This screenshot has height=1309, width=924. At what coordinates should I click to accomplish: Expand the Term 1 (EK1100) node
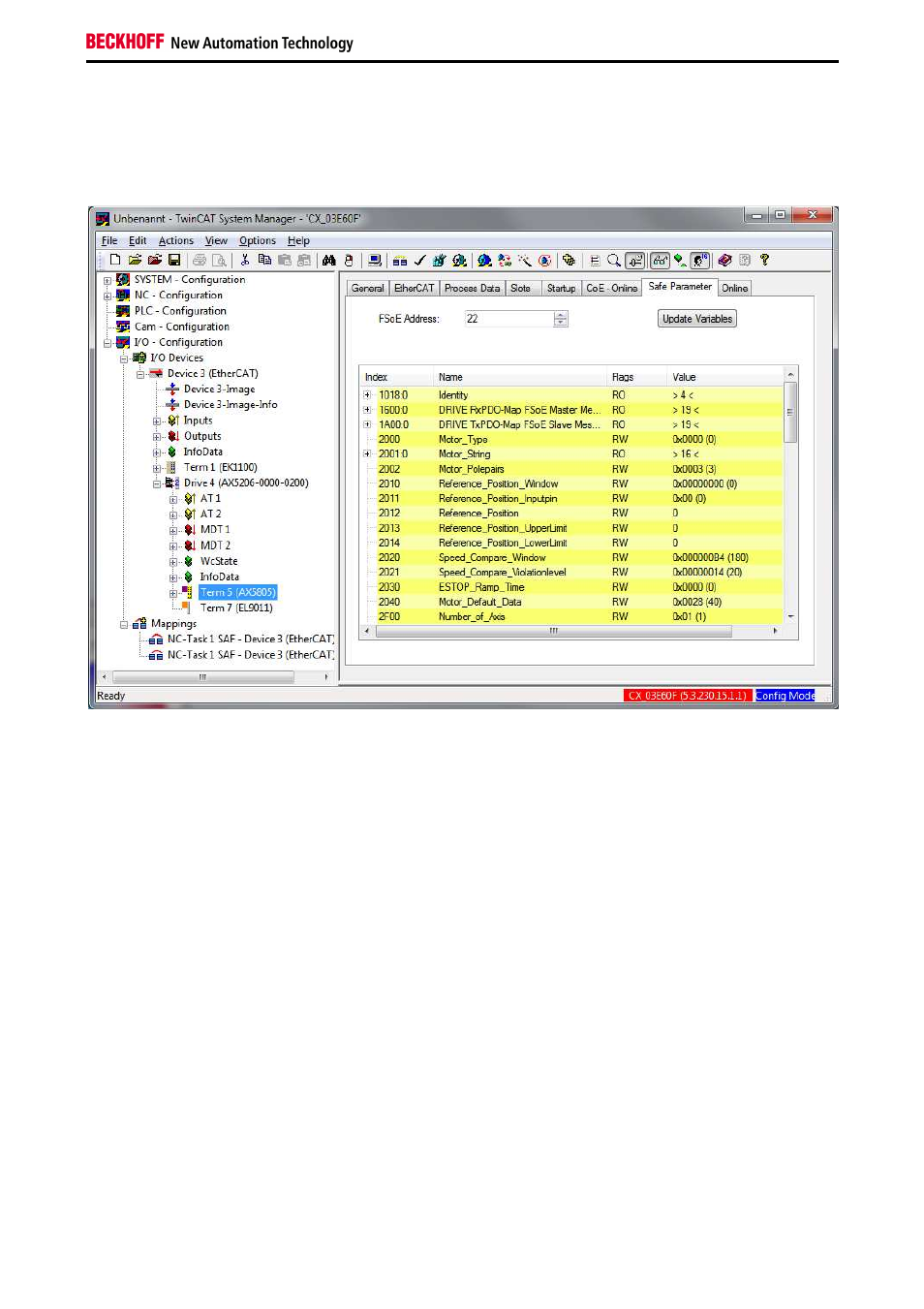[x=156, y=468]
